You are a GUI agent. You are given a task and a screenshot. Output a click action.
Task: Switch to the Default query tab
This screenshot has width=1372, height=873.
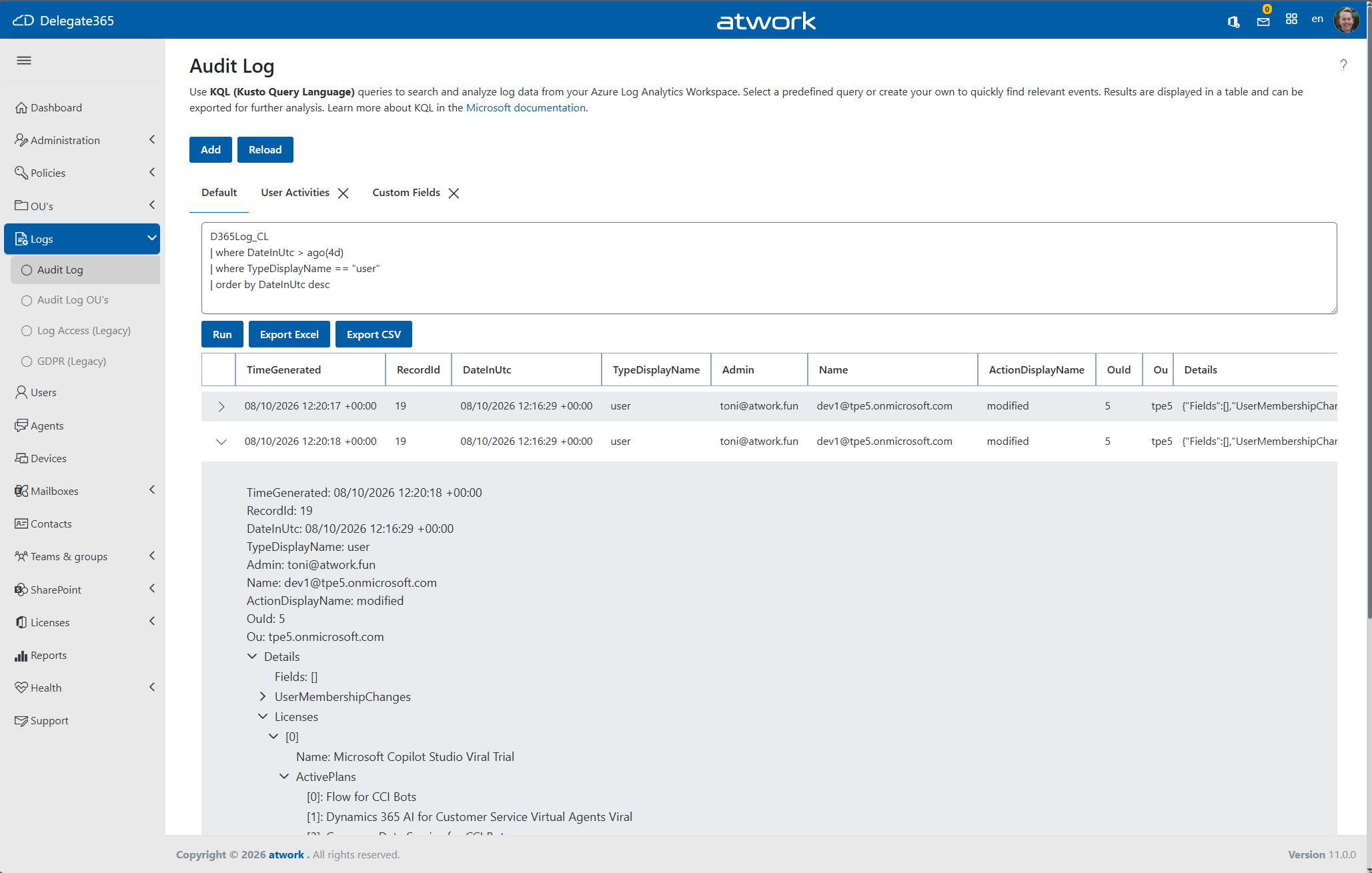point(219,193)
